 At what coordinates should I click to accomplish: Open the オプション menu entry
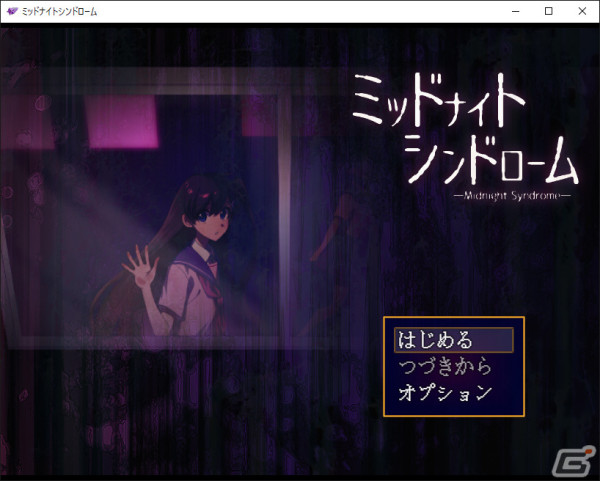[x=445, y=393]
